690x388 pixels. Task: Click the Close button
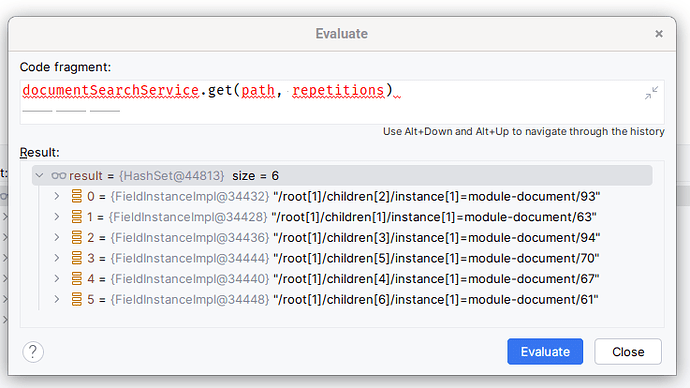(628, 351)
